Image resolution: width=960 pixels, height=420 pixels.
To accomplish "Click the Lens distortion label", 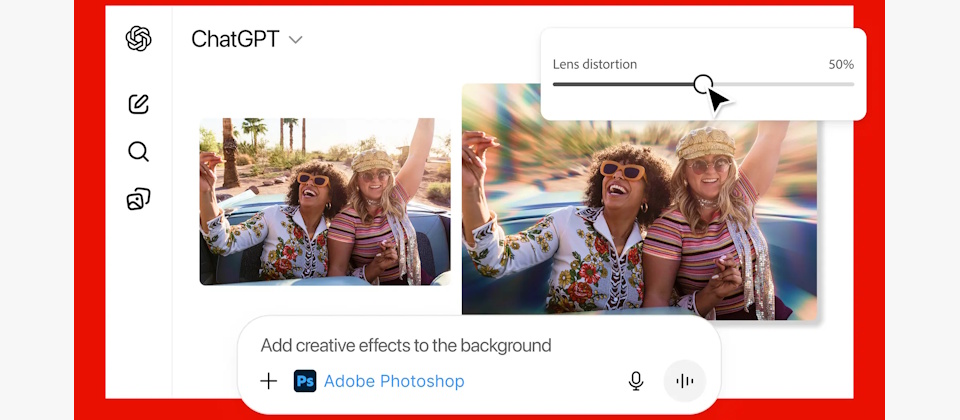I will tap(595, 64).
